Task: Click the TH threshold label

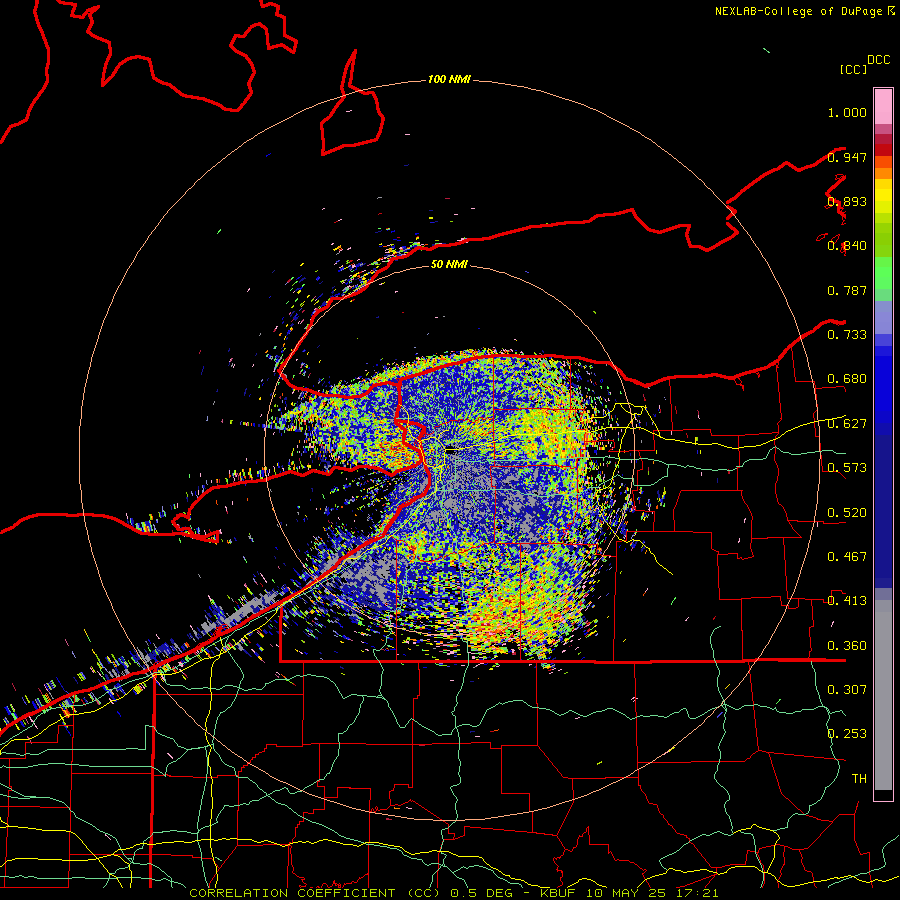Action: [859, 779]
